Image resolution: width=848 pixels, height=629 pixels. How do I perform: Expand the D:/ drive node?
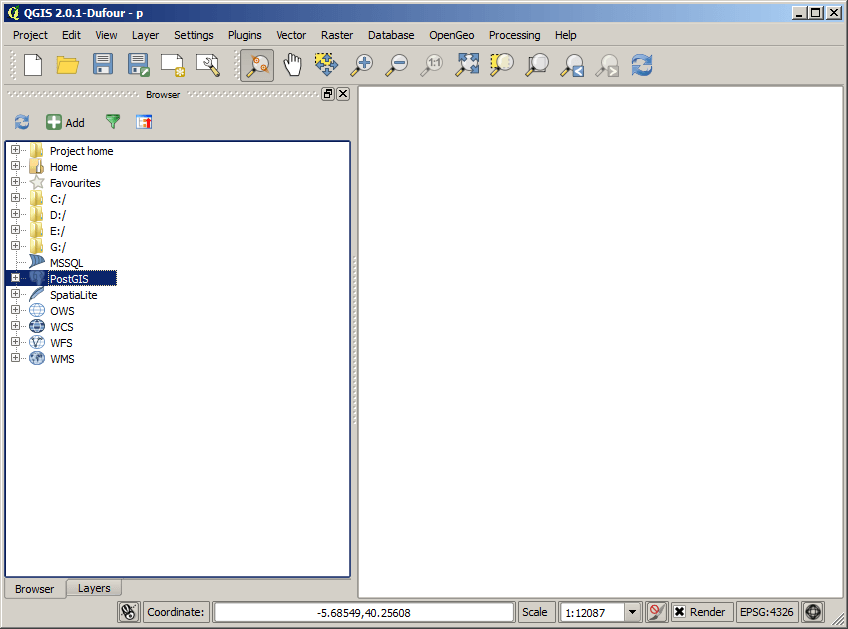[x=15, y=214]
